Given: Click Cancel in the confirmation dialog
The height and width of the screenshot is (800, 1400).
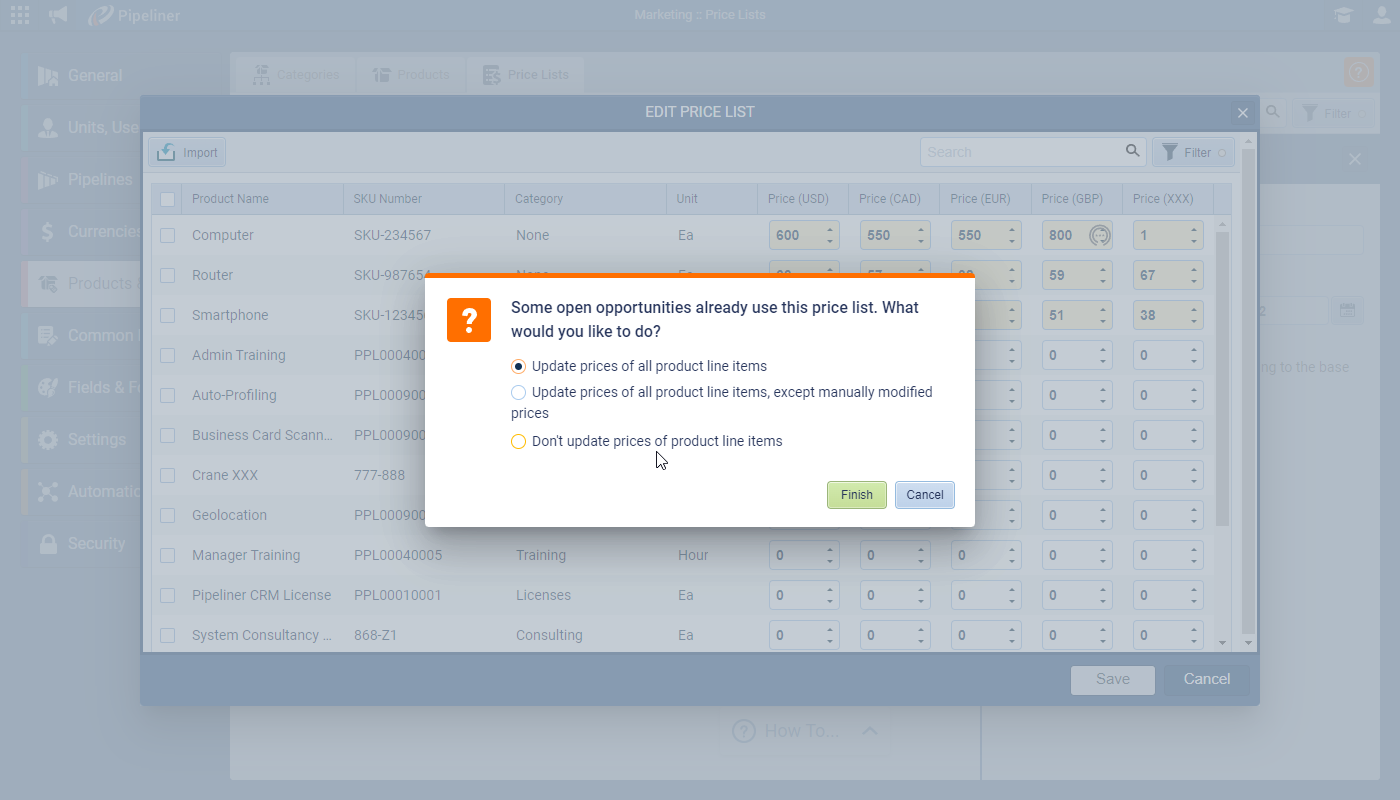Looking at the screenshot, I should pos(924,495).
